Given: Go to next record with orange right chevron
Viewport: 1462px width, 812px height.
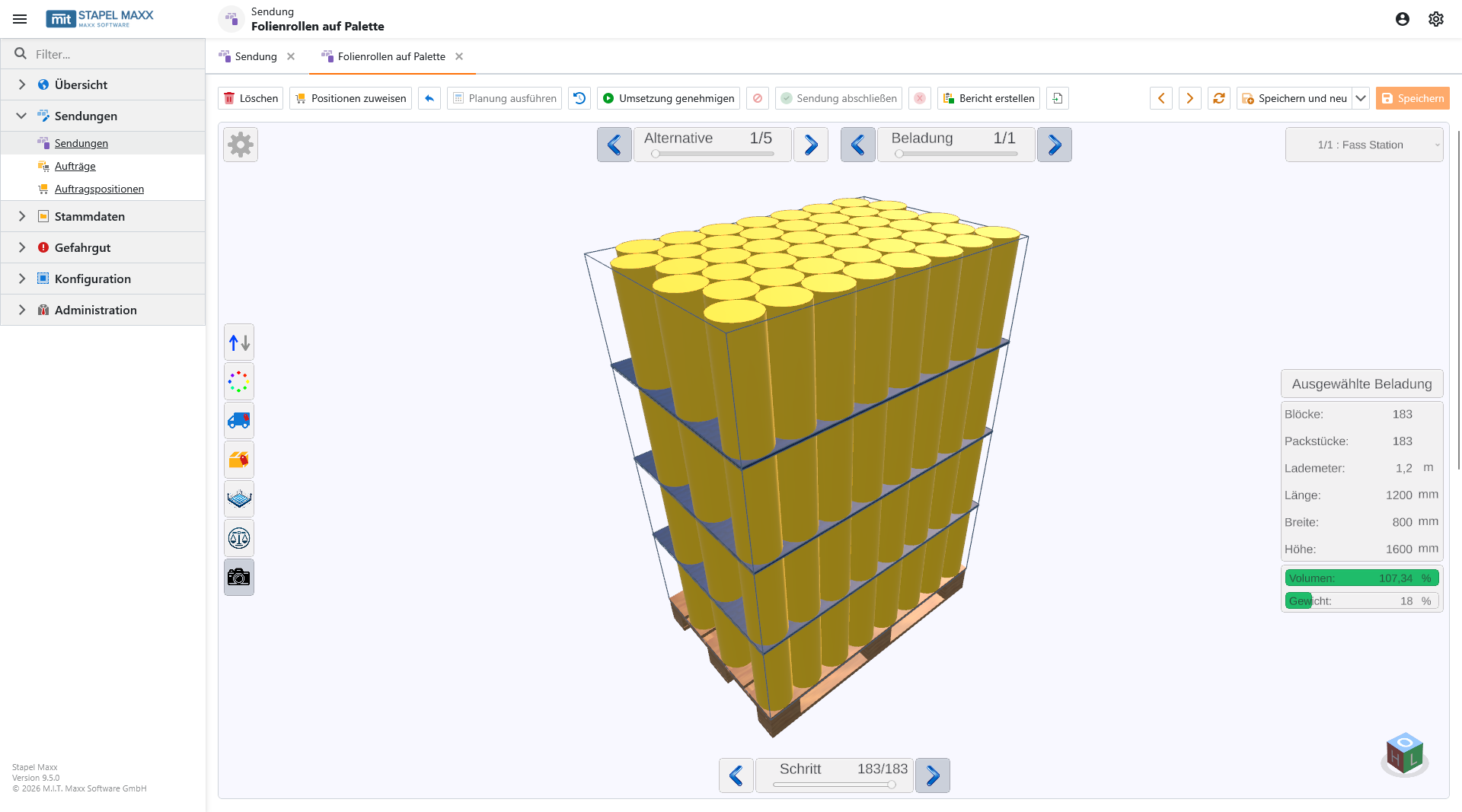Looking at the screenshot, I should [x=1190, y=98].
